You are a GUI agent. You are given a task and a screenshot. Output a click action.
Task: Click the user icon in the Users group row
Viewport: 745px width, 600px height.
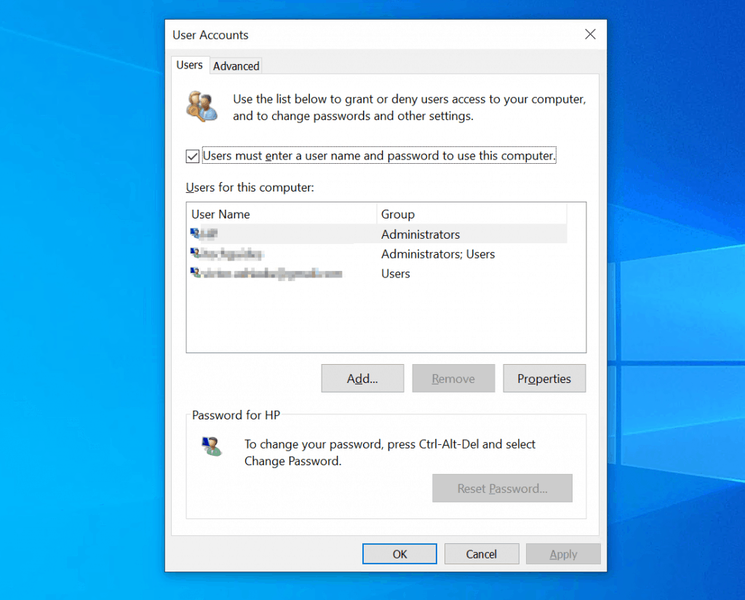[195, 273]
